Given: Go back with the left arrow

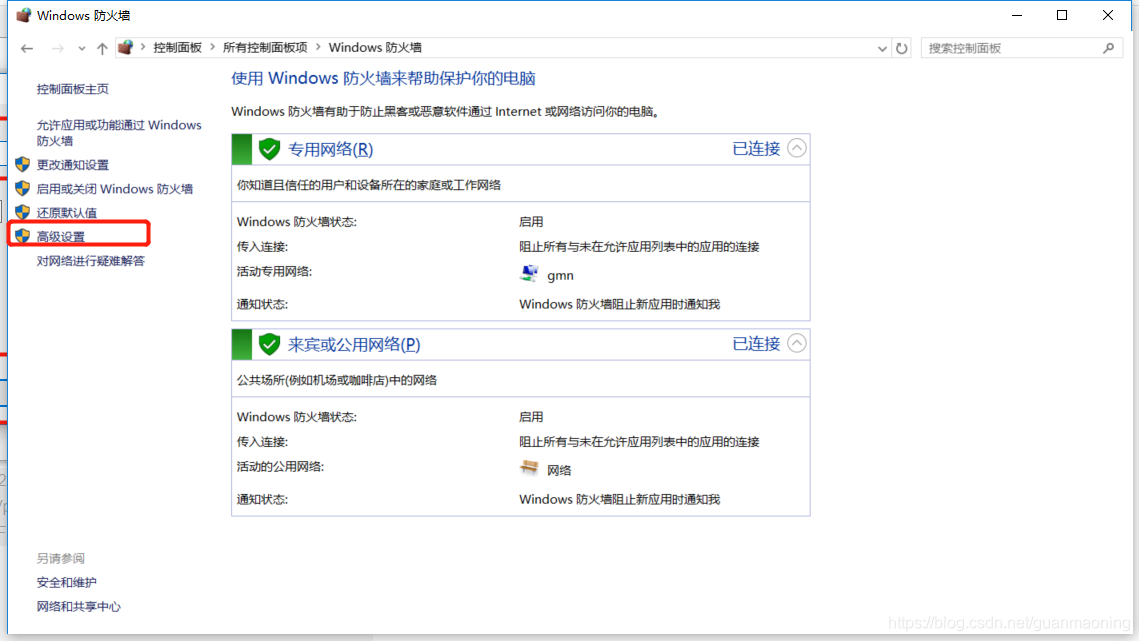Looking at the screenshot, I should (x=27, y=49).
